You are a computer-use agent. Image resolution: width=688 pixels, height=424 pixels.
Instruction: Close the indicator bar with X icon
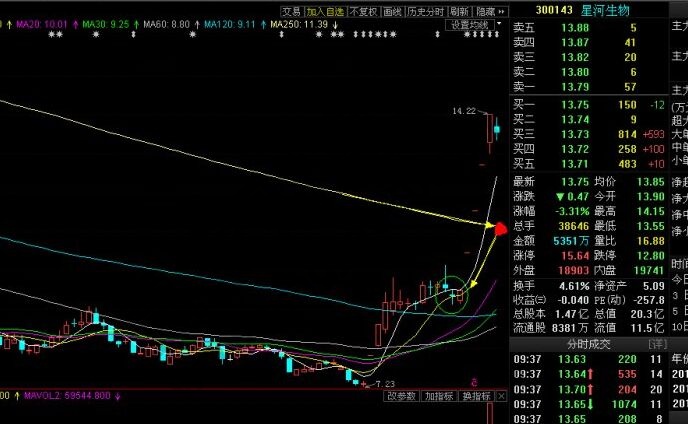point(502,397)
